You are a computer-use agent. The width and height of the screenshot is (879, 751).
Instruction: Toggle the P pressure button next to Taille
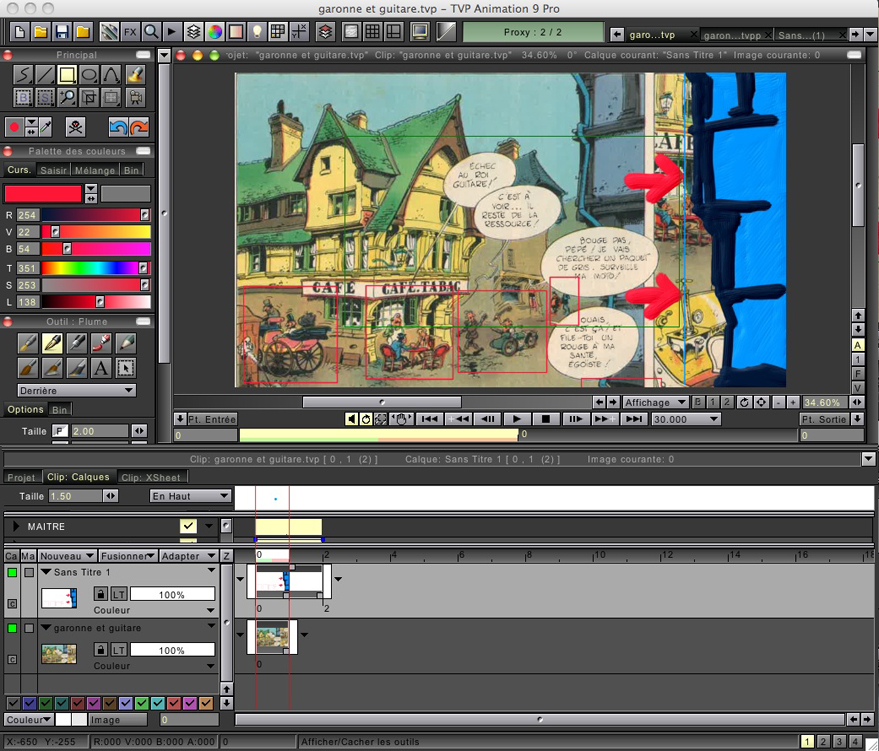click(x=60, y=431)
